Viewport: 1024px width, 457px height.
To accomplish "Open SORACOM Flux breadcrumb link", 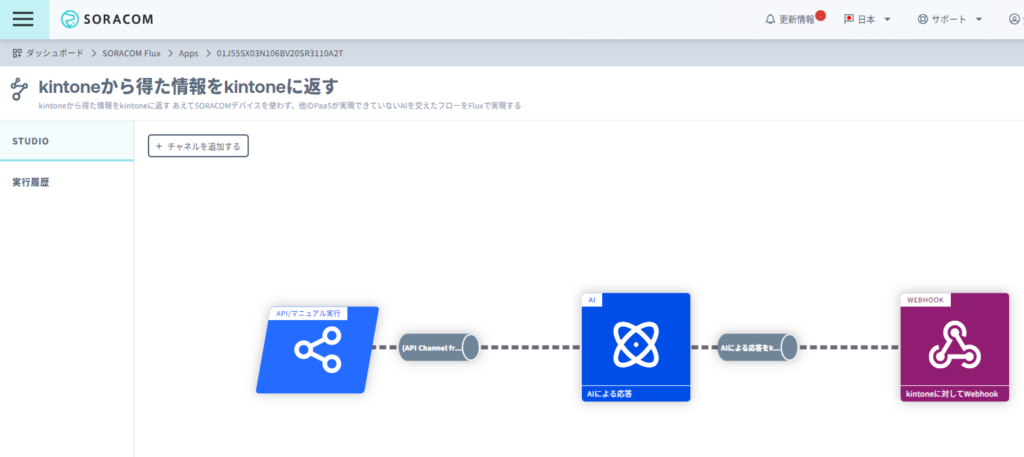I will pyautogui.click(x=131, y=53).
